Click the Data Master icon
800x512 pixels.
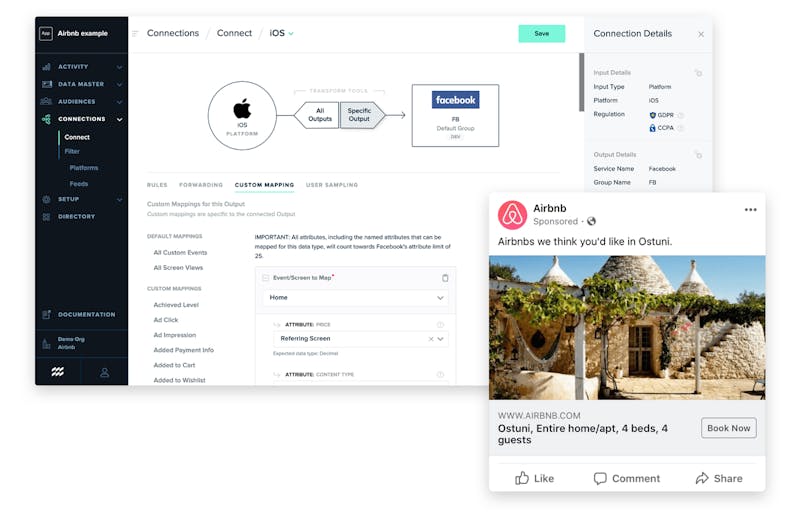[x=46, y=84]
